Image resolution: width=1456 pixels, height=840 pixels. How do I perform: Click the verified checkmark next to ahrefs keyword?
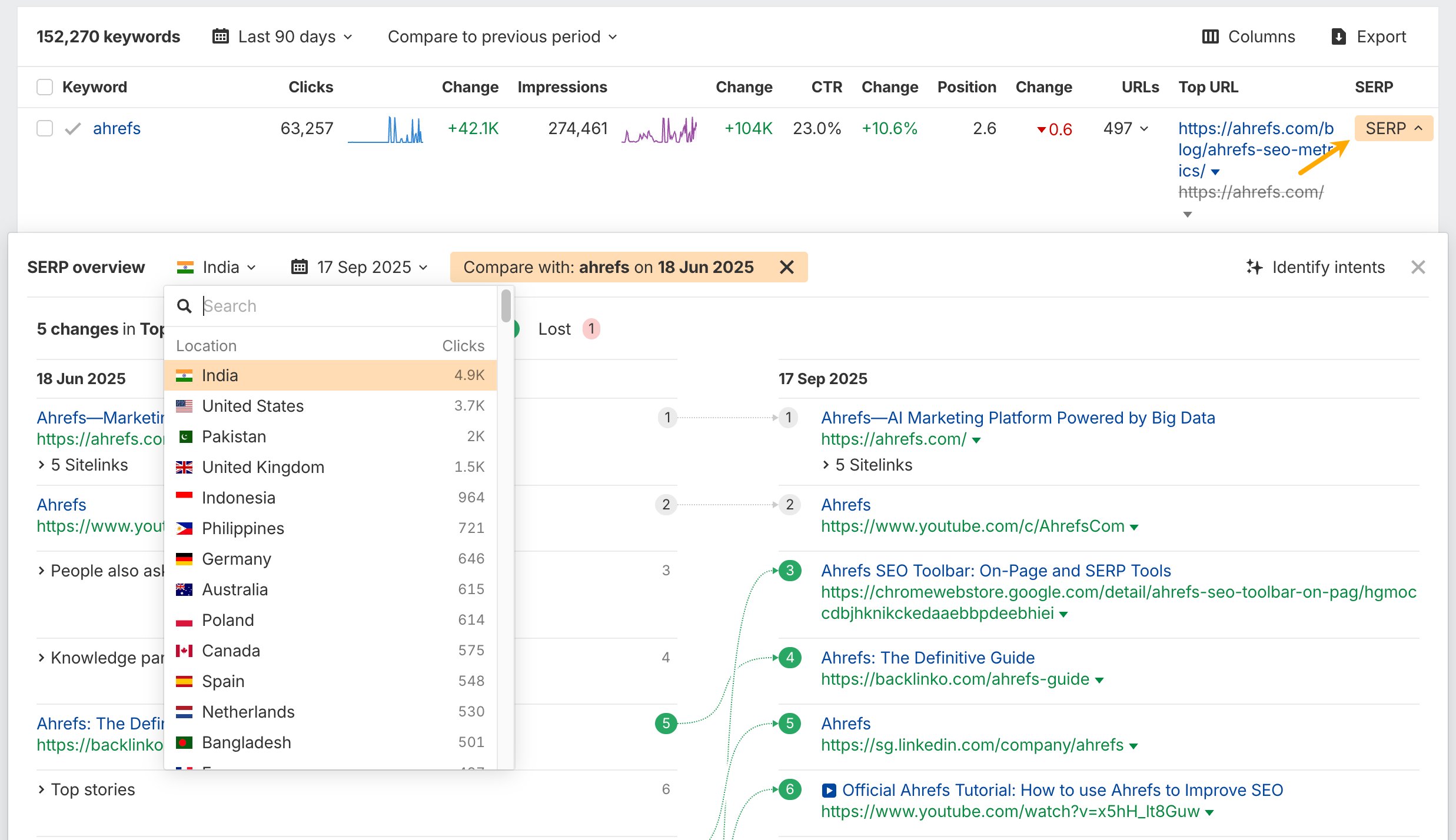pos(72,128)
